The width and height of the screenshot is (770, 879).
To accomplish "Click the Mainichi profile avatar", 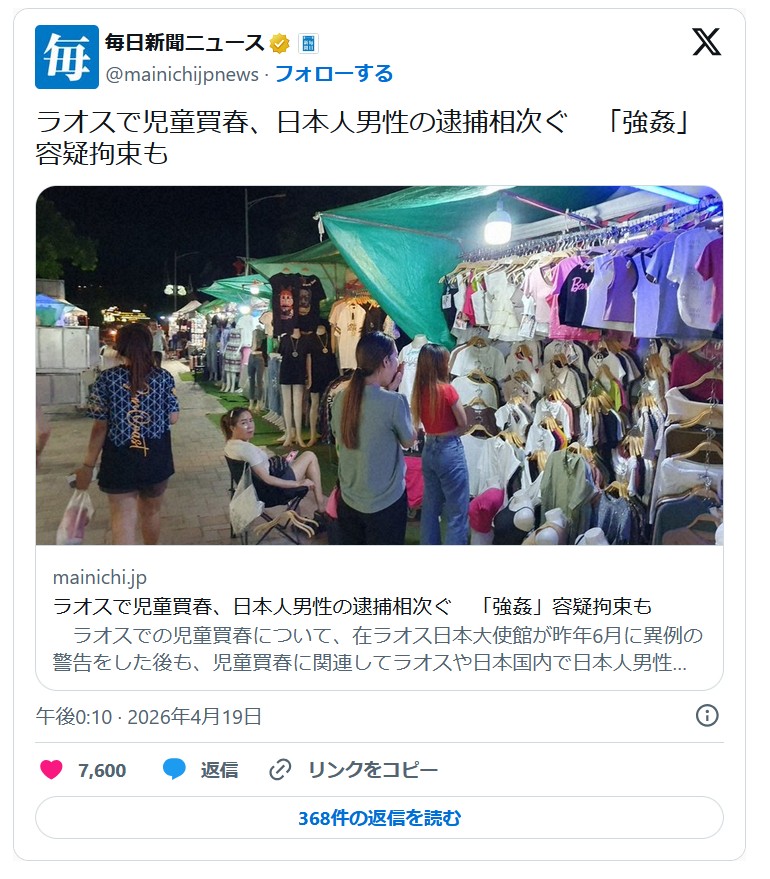I will (67, 57).
